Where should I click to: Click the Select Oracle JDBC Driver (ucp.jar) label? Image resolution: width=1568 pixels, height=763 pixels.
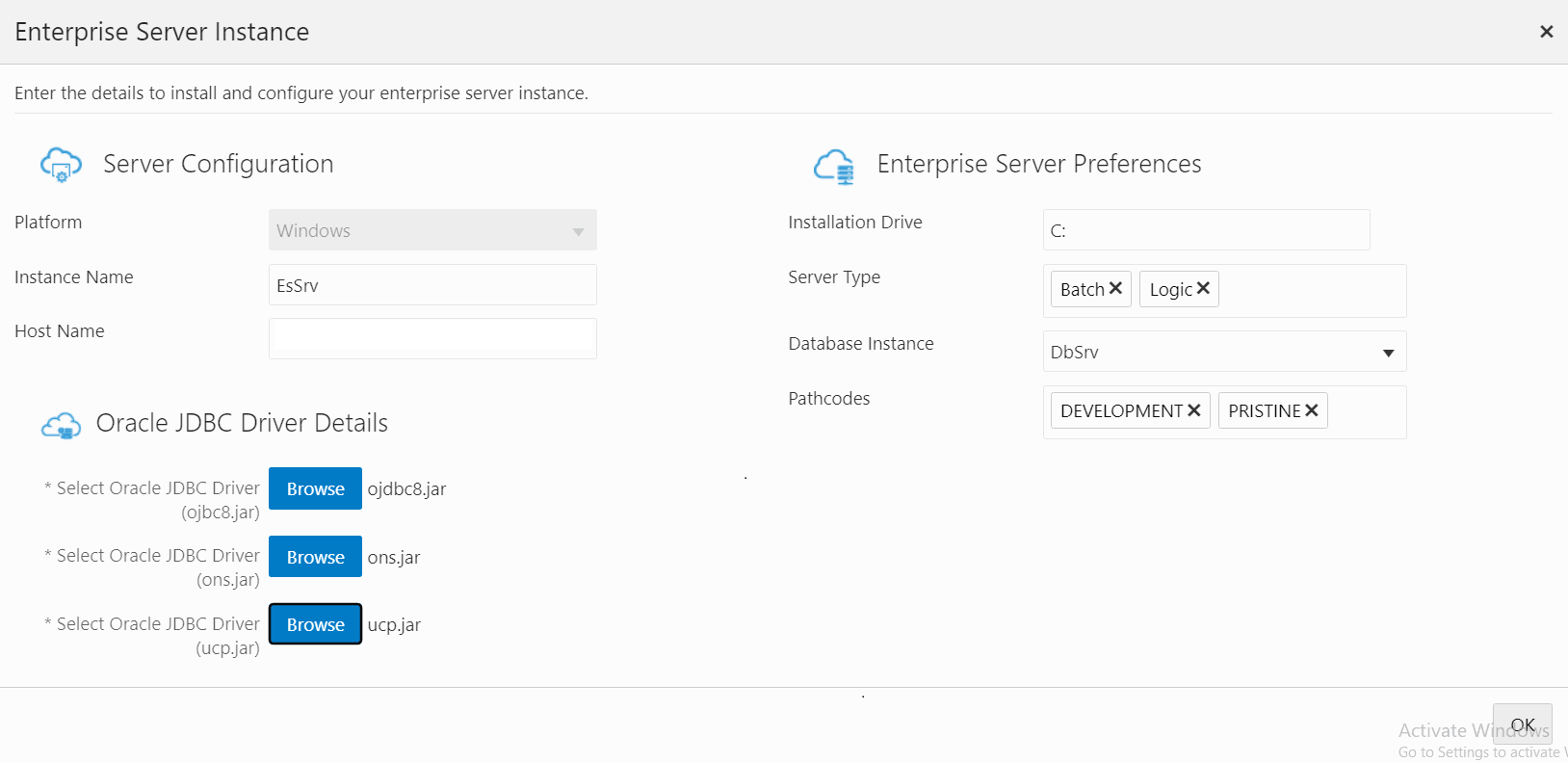(152, 636)
